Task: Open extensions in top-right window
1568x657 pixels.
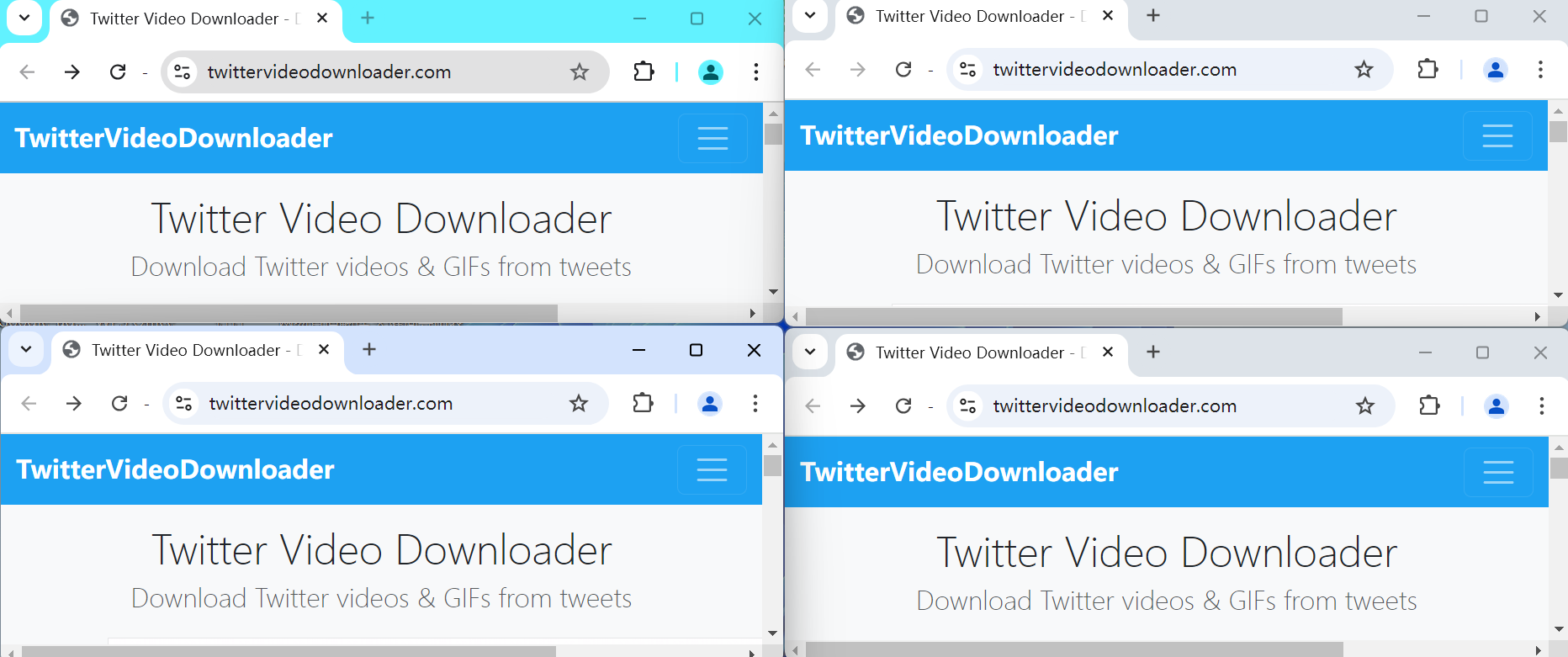Action: (x=1428, y=70)
